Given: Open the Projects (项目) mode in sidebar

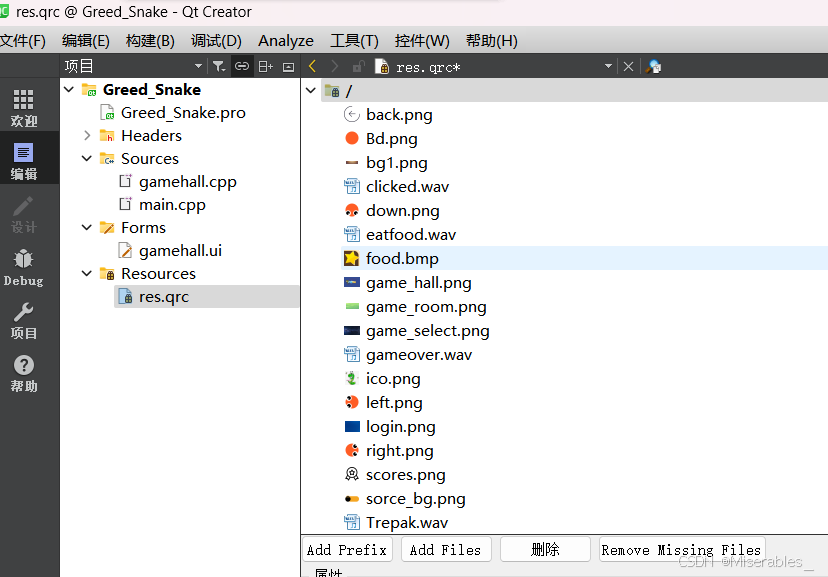Looking at the screenshot, I should (x=24, y=320).
